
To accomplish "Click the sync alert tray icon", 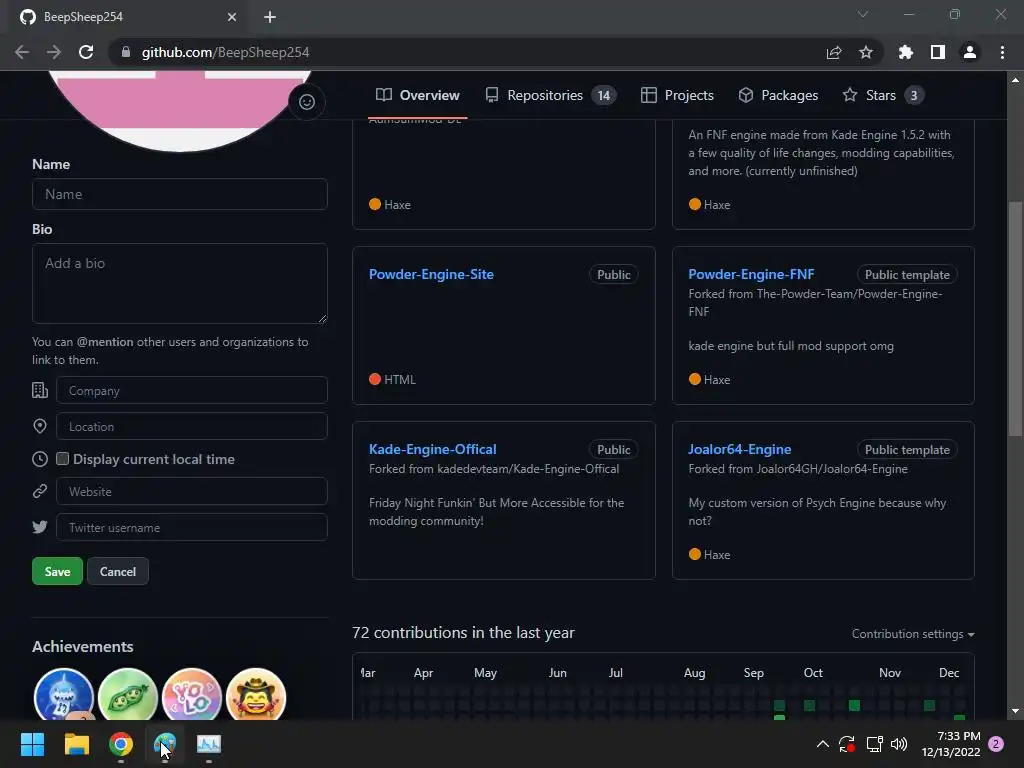I will click(847, 744).
